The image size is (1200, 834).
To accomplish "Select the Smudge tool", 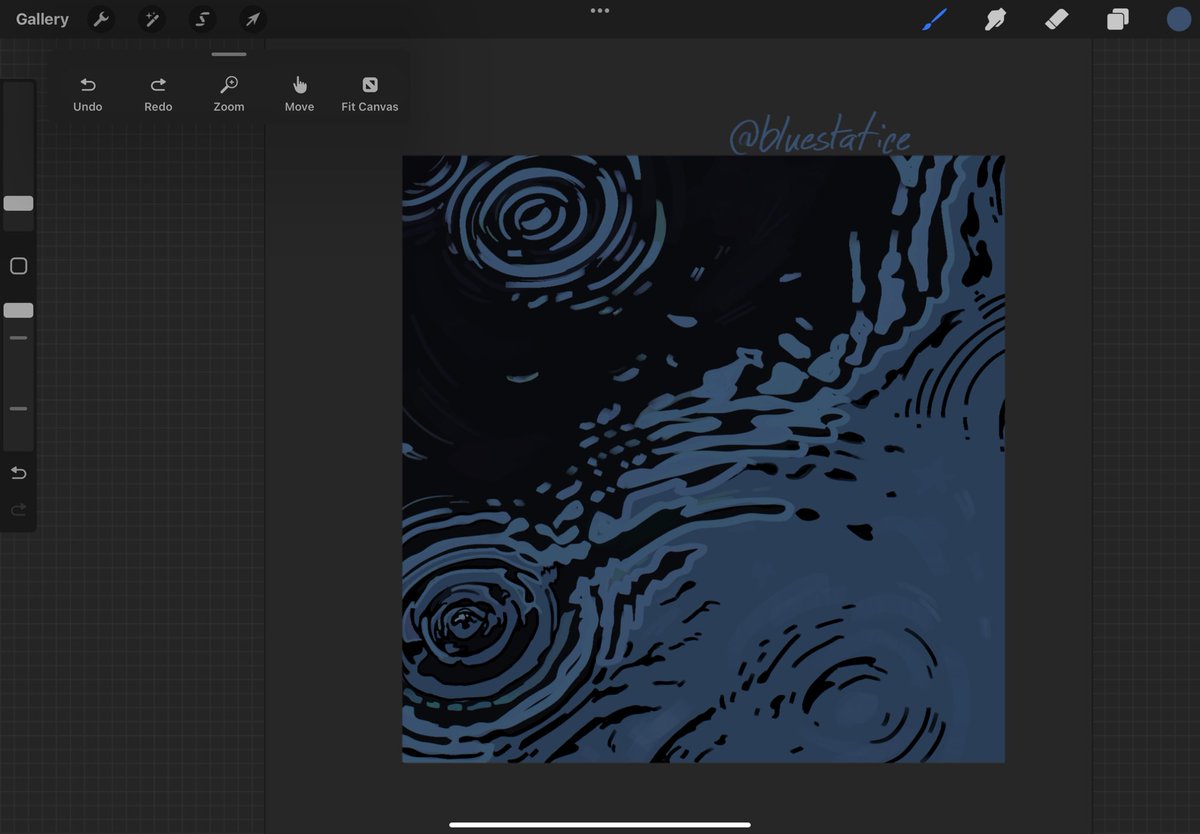I will coord(995,19).
